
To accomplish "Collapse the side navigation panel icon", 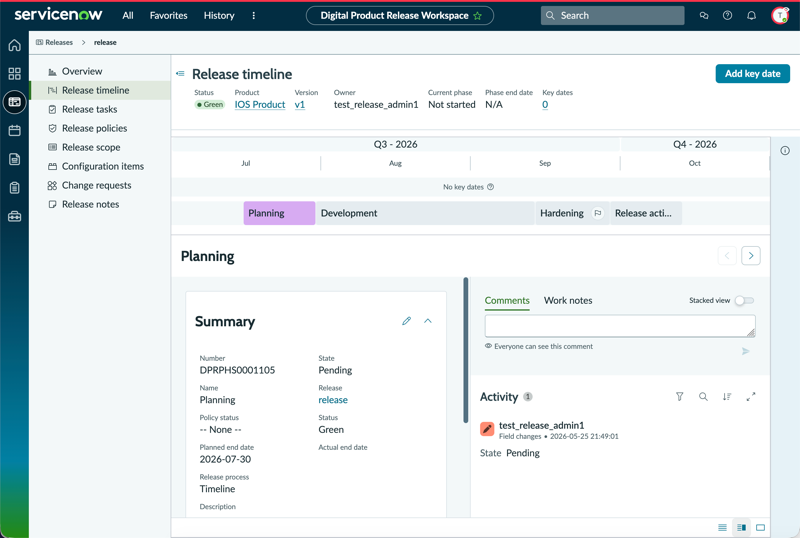I will (x=180, y=74).
